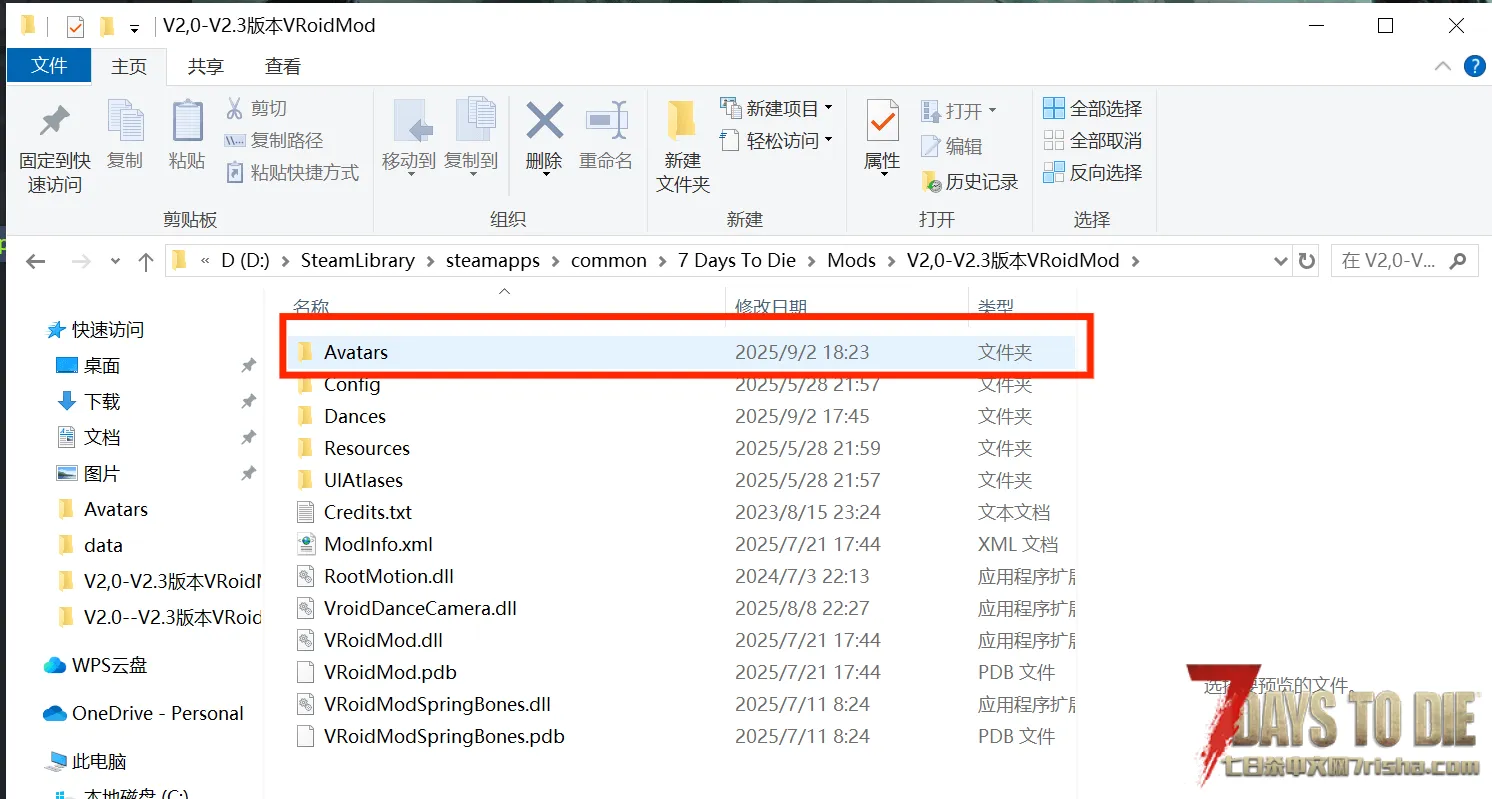Select OneDrive - Personal in navigation pane

157,714
